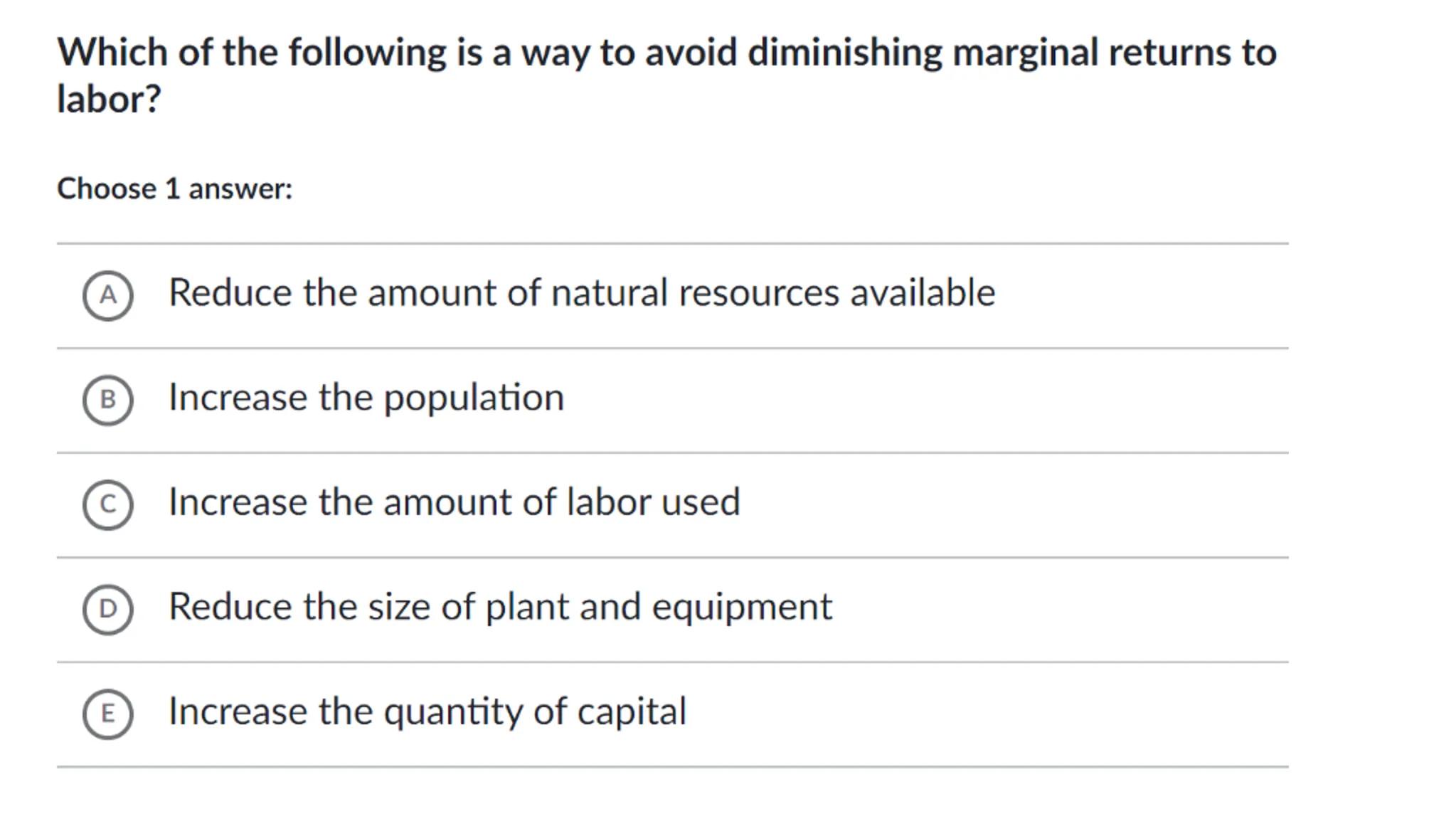Select radio button A circle
This screenshot has height=826, width=1456.
click(107, 295)
